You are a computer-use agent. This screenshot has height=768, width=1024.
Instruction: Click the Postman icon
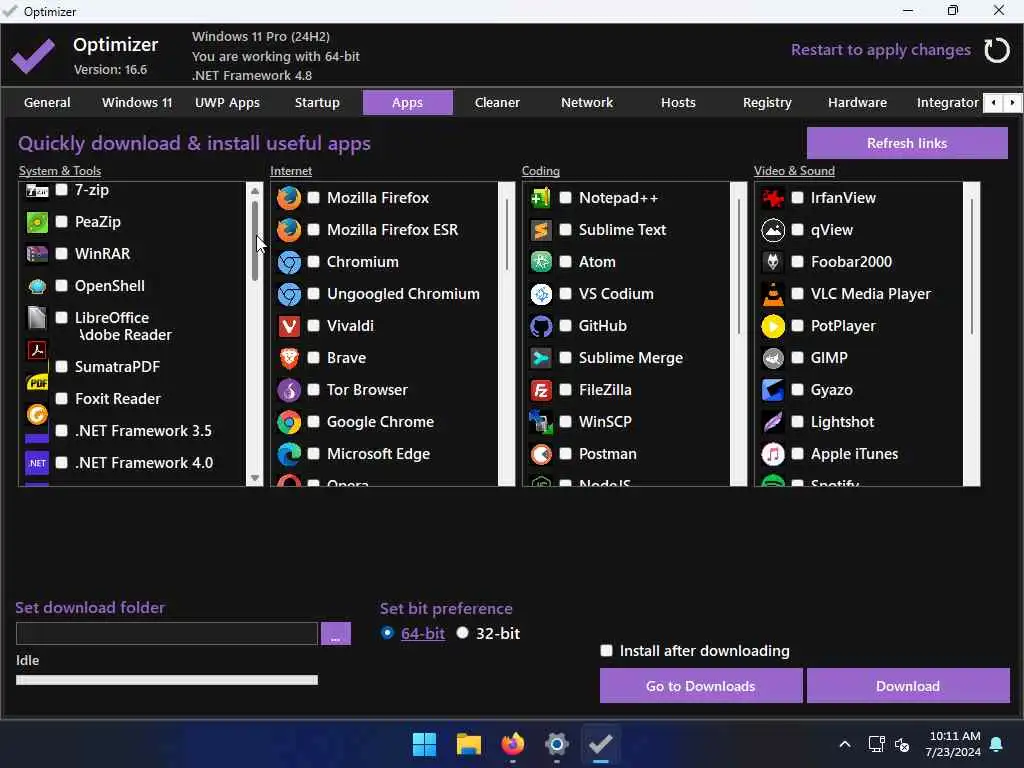pos(541,454)
